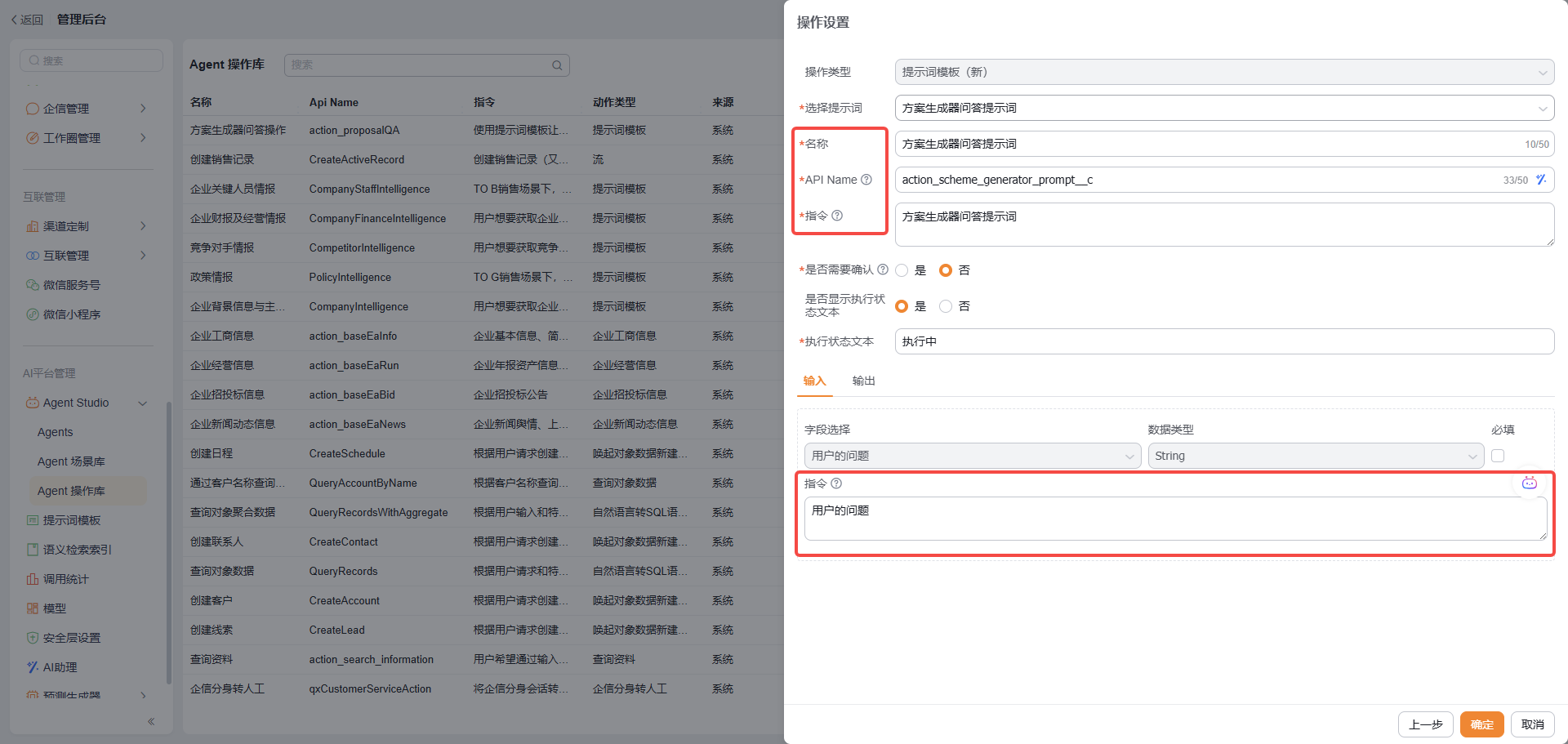1568x744 pixels.
Task: Check the 必填 checkbox
Action: pos(1498,456)
